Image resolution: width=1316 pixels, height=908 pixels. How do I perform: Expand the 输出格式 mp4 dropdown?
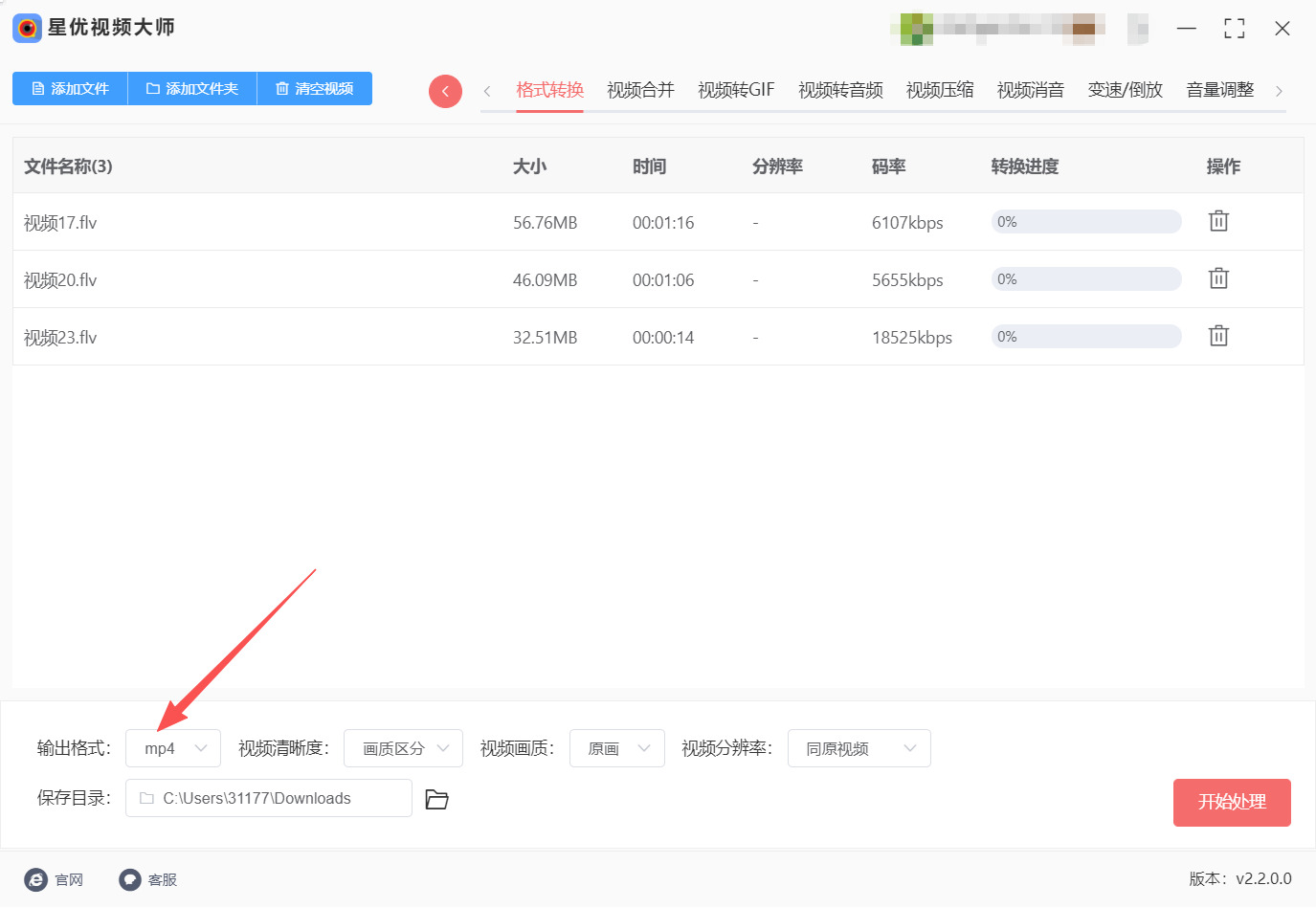click(x=173, y=748)
